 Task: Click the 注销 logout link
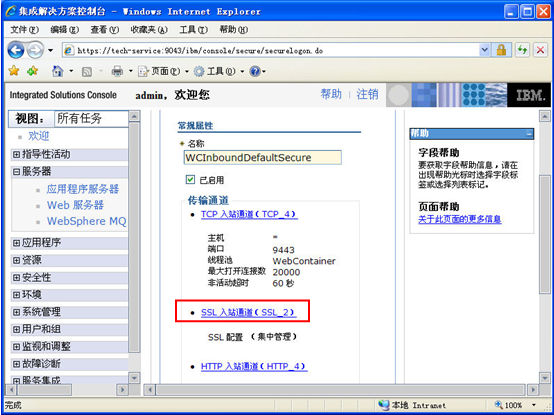[367, 94]
